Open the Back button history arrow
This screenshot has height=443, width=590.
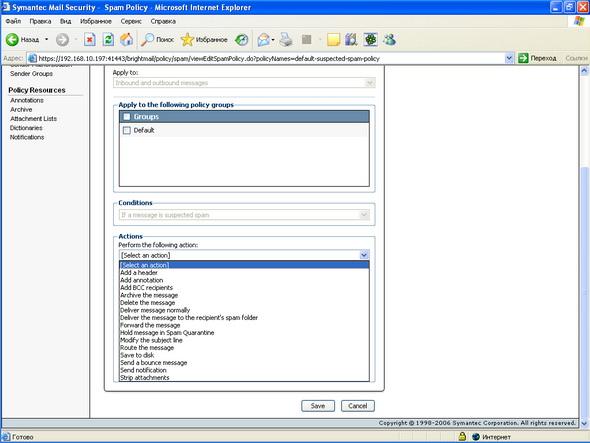click(47, 40)
